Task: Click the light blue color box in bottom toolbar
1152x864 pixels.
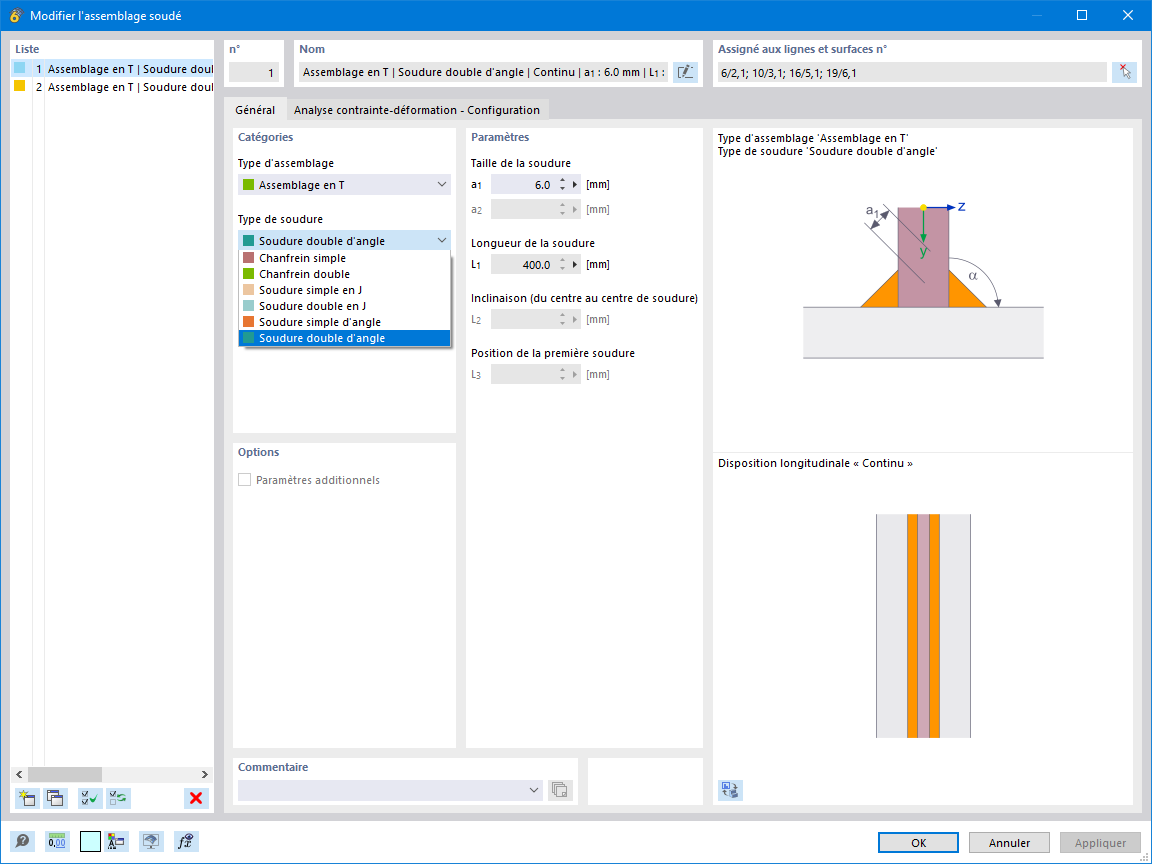Action: click(x=90, y=841)
